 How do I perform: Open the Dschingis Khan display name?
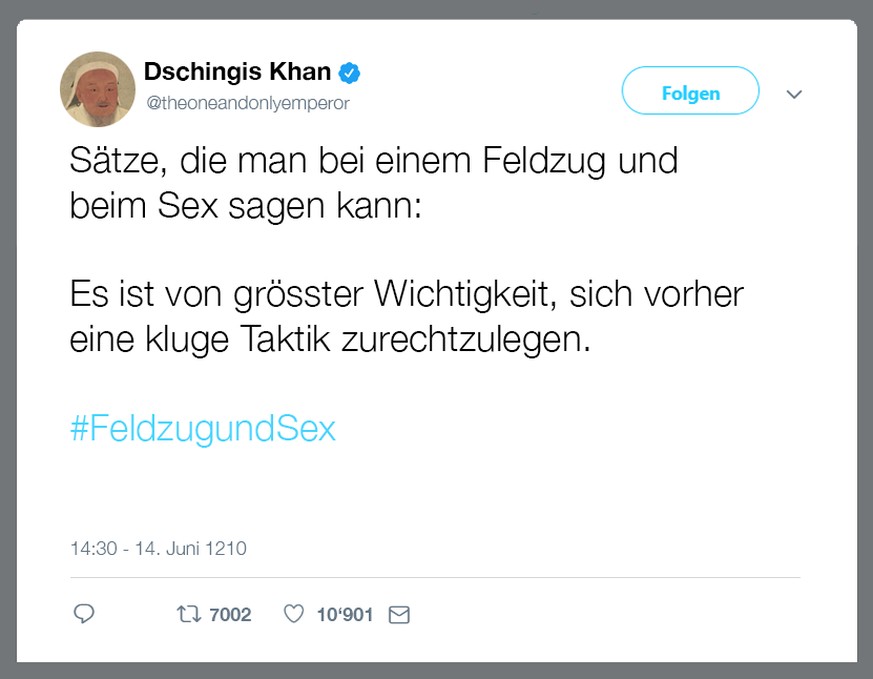point(237,72)
